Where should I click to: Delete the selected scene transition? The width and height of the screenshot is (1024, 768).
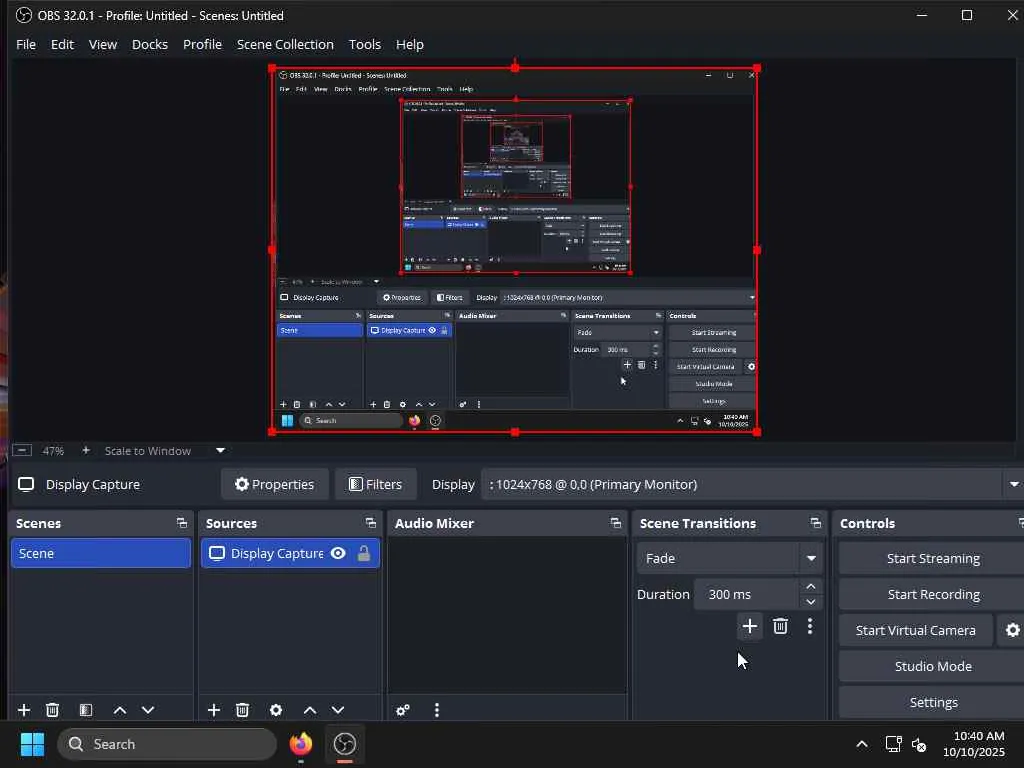coord(780,626)
